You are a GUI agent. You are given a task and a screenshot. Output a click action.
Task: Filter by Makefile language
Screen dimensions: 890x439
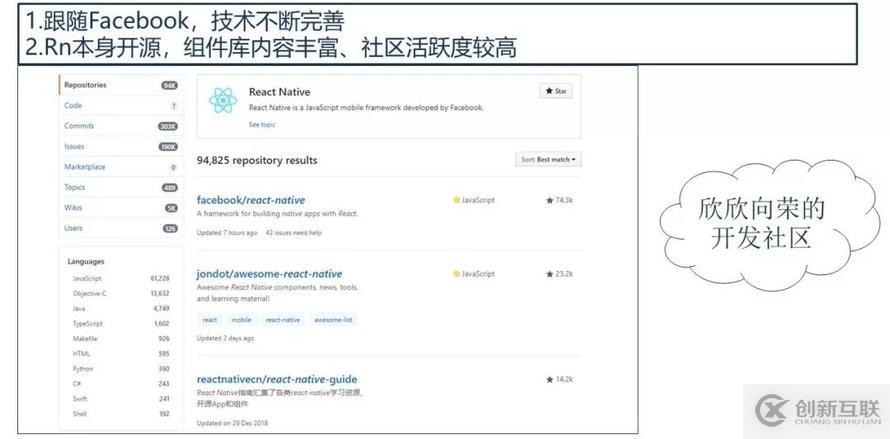[x=121, y=338]
